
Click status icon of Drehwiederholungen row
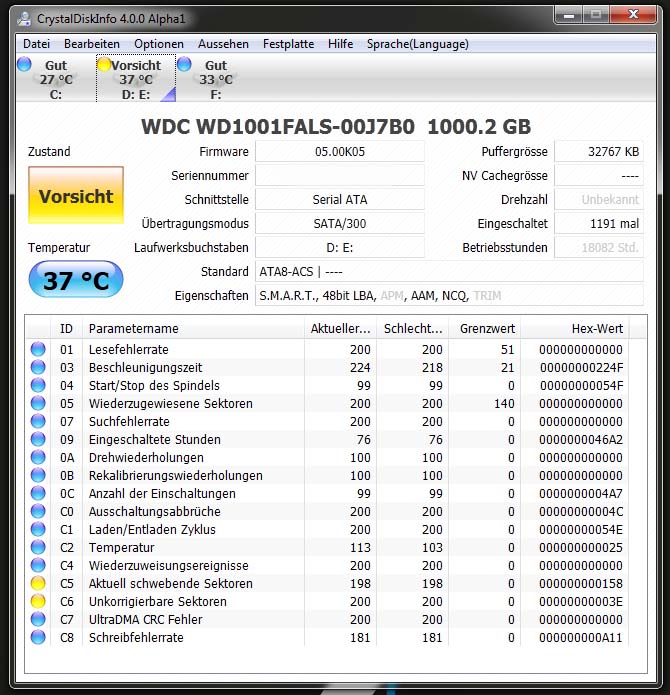click(38, 457)
